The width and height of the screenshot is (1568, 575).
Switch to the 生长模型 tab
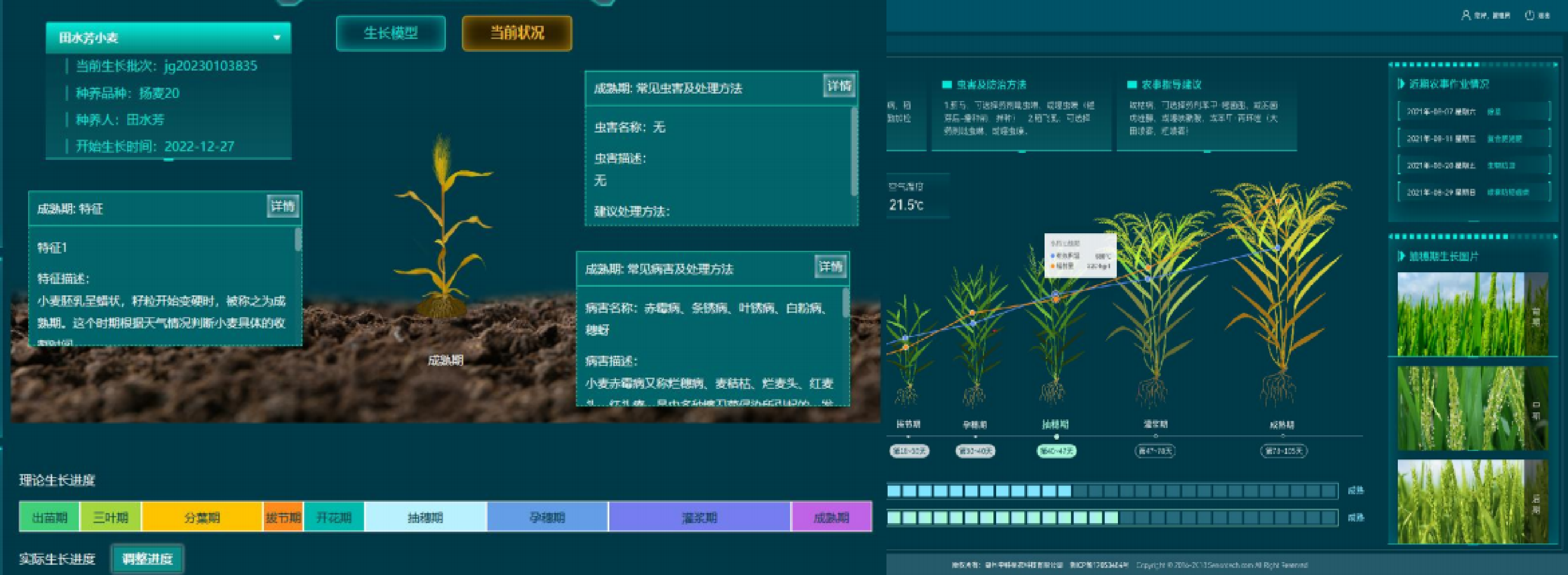tap(390, 33)
